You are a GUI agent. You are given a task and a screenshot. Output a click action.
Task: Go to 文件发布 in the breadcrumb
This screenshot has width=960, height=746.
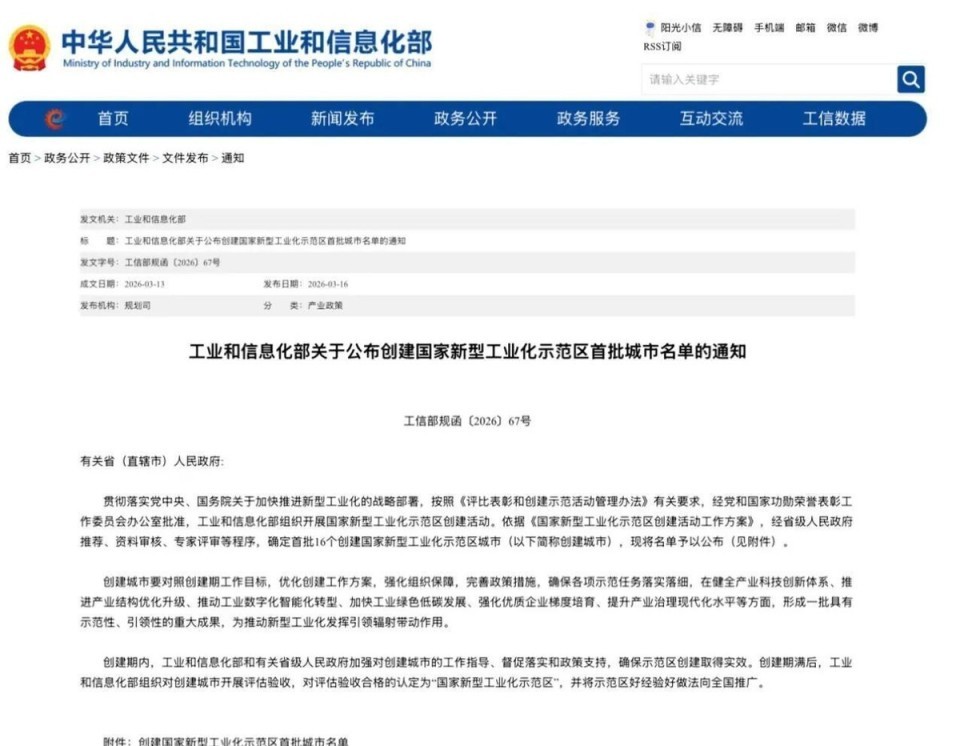click(185, 158)
